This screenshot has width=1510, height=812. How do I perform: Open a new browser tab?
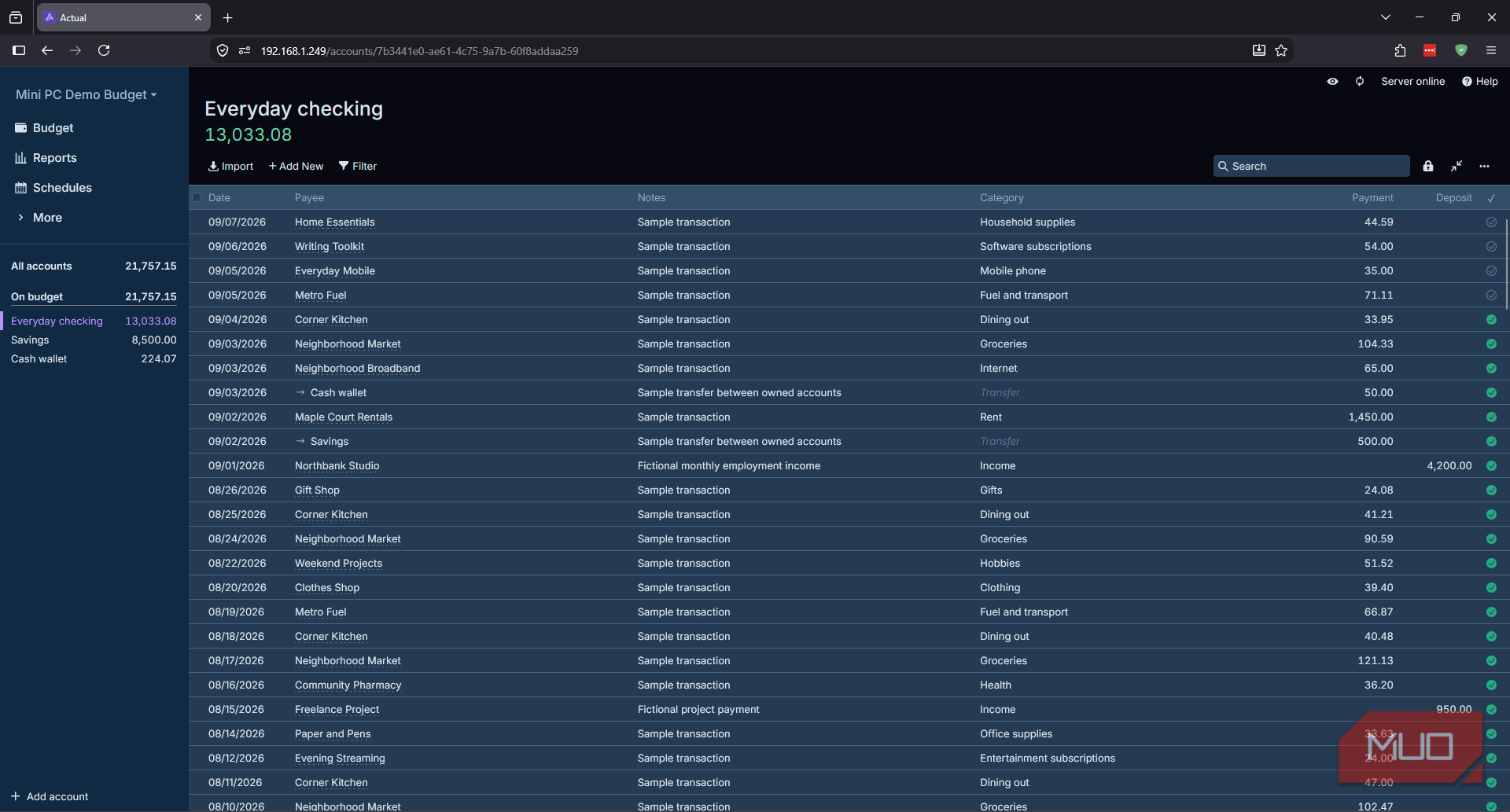pyautogui.click(x=227, y=17)
